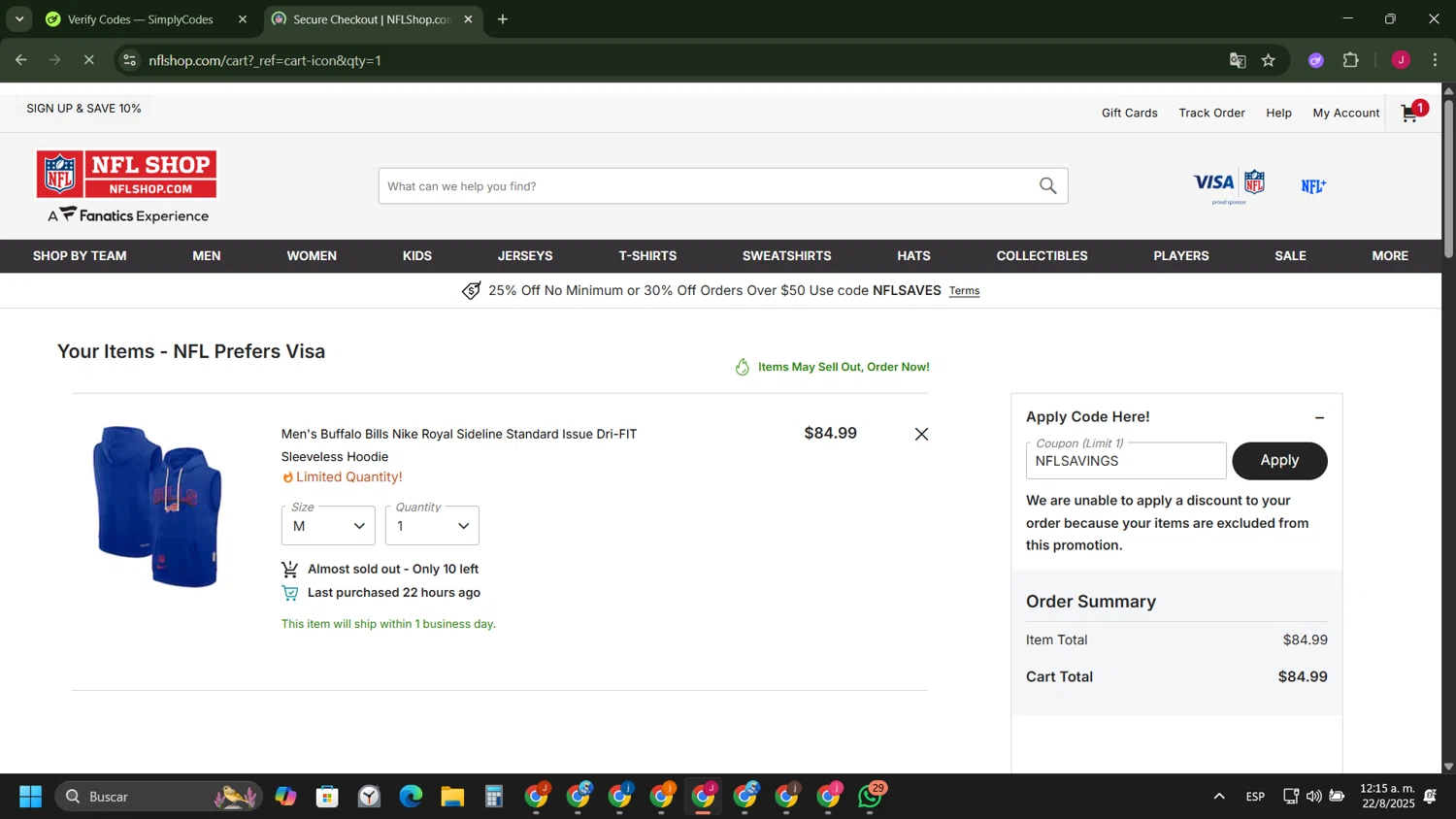
Task: Go back with browser back arrow
Action: coord(21,60)
